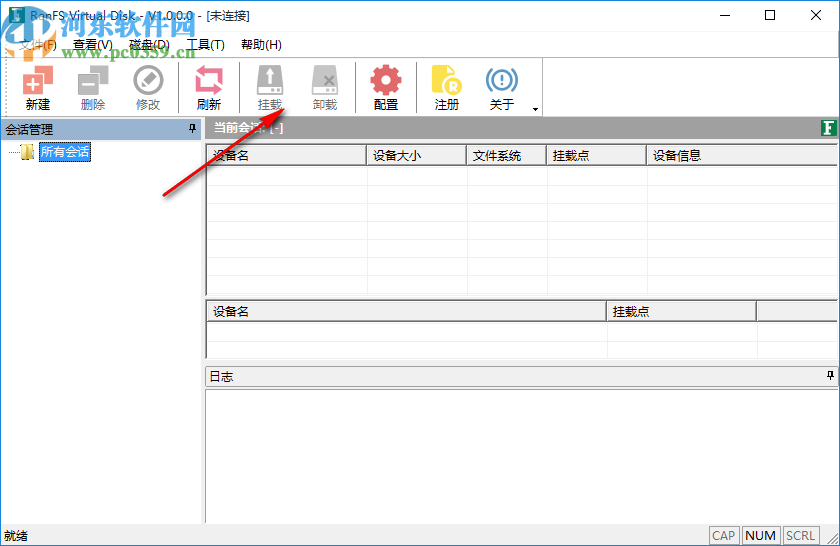Click the SCRL status bar indicator
The width and height of the screenshot is (840, 546).
[x=800, y=535]
